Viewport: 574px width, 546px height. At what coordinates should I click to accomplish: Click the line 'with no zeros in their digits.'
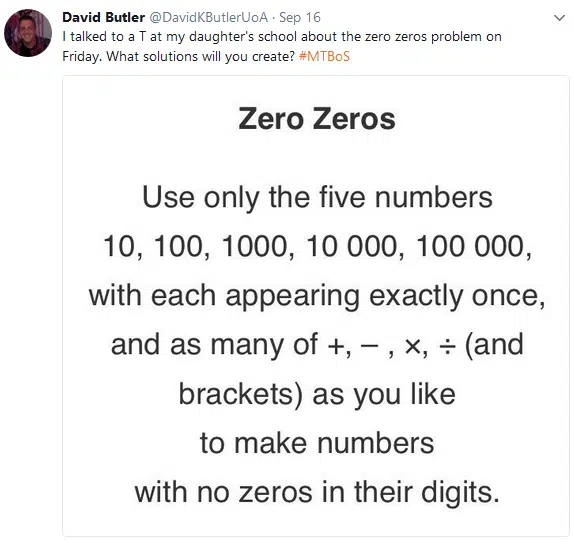(x=317, y=493)
